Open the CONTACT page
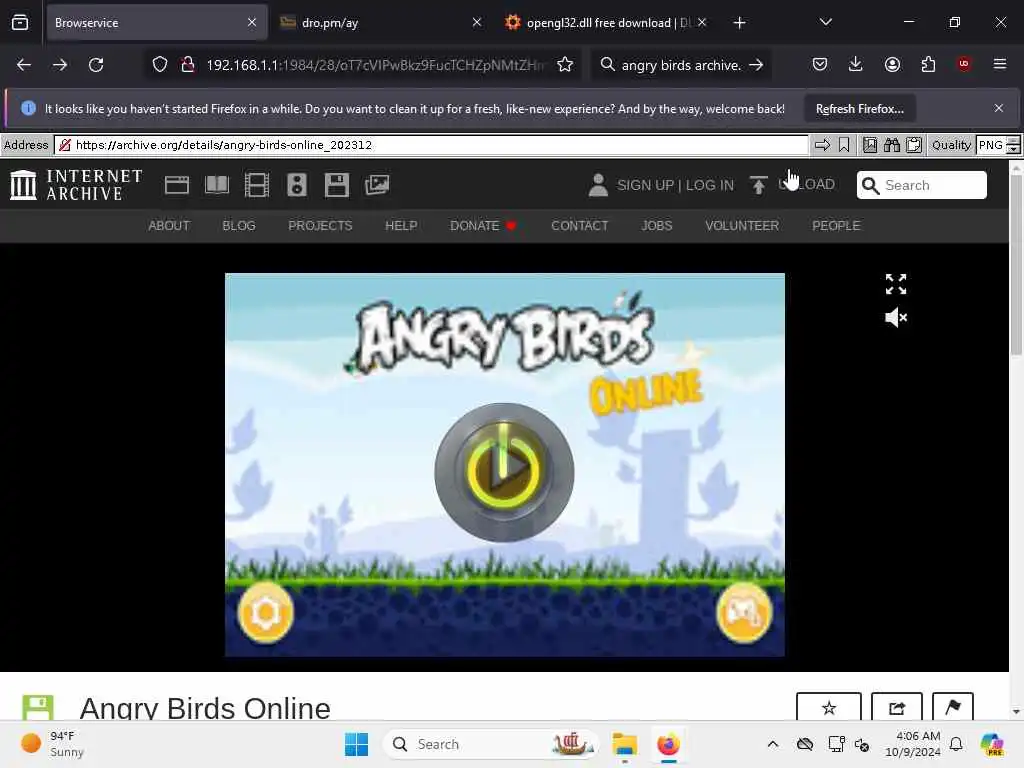Viewport: 1024px width, 768px height. [x=579, y=226]
